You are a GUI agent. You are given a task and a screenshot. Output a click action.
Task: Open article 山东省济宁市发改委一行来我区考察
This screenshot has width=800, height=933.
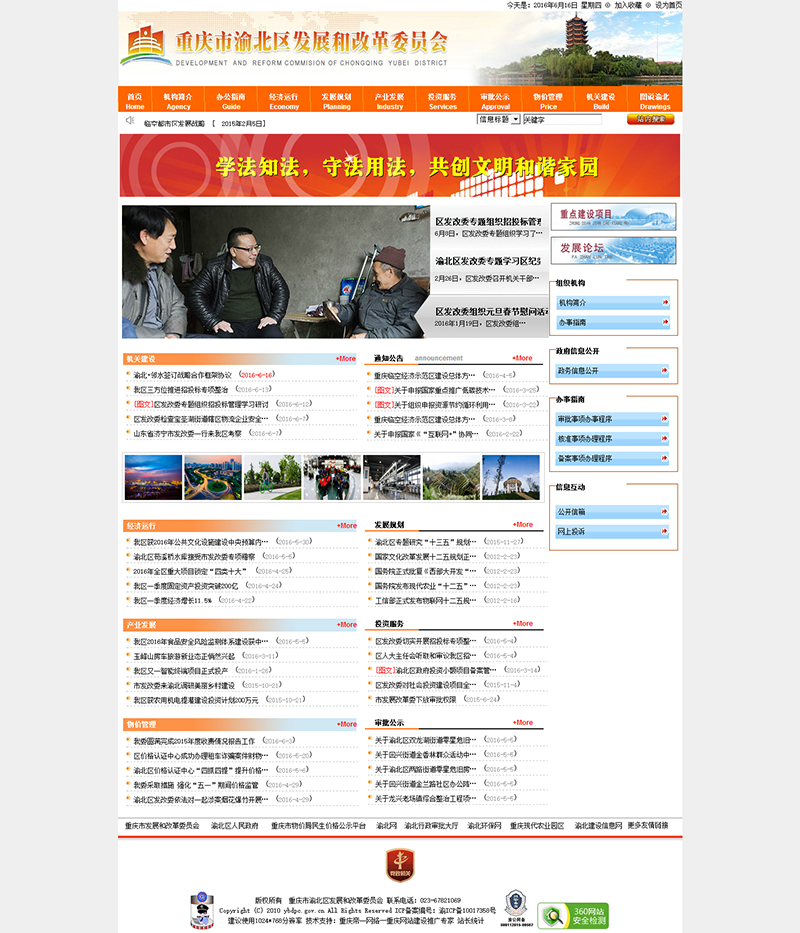pos(188,434)
